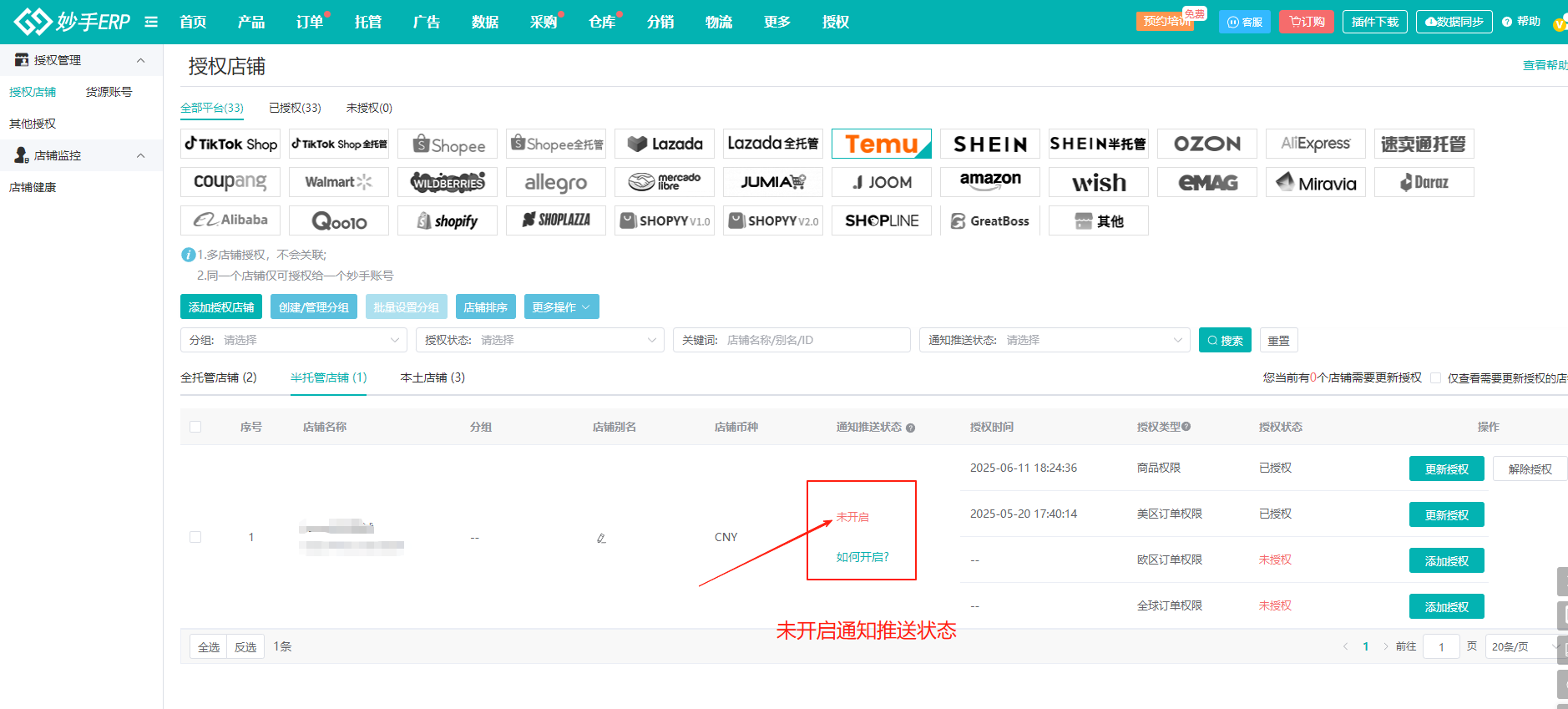Viewport: 1568px width, 709px height.
Task: Focus the 关键词 search input field
Action: tap(792, 340)
